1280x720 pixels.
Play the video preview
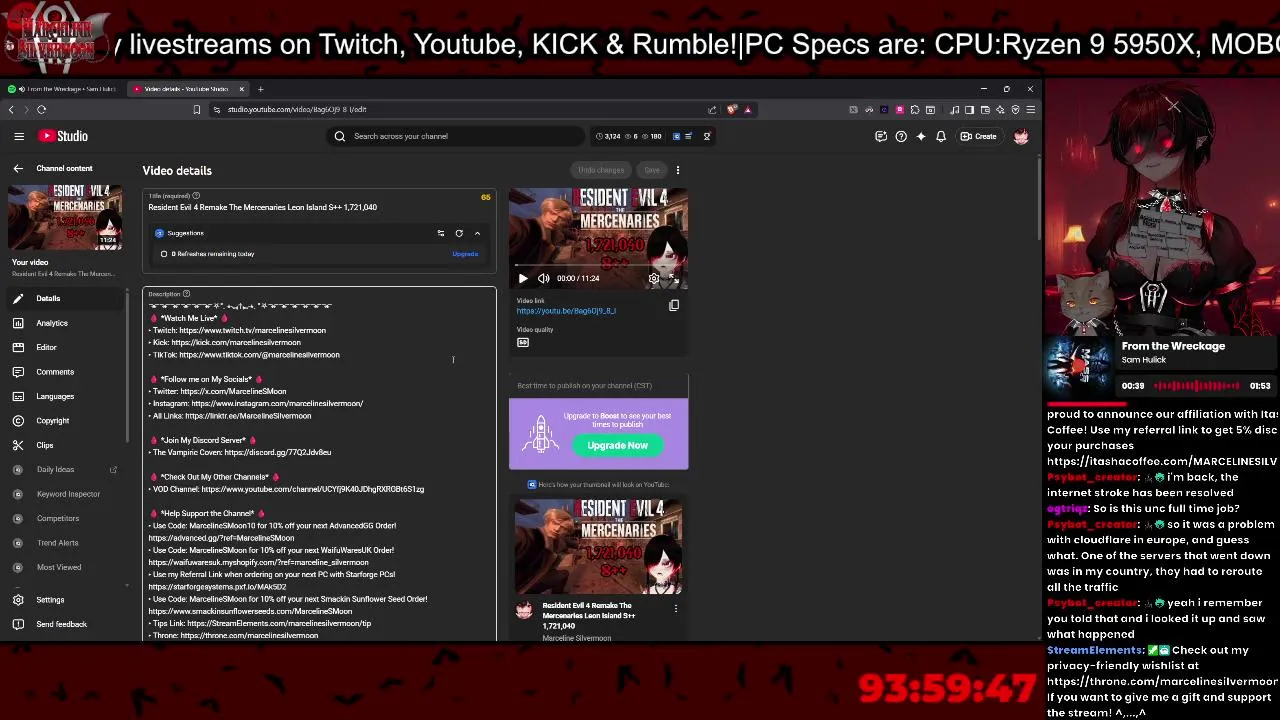tap(522, 278)
